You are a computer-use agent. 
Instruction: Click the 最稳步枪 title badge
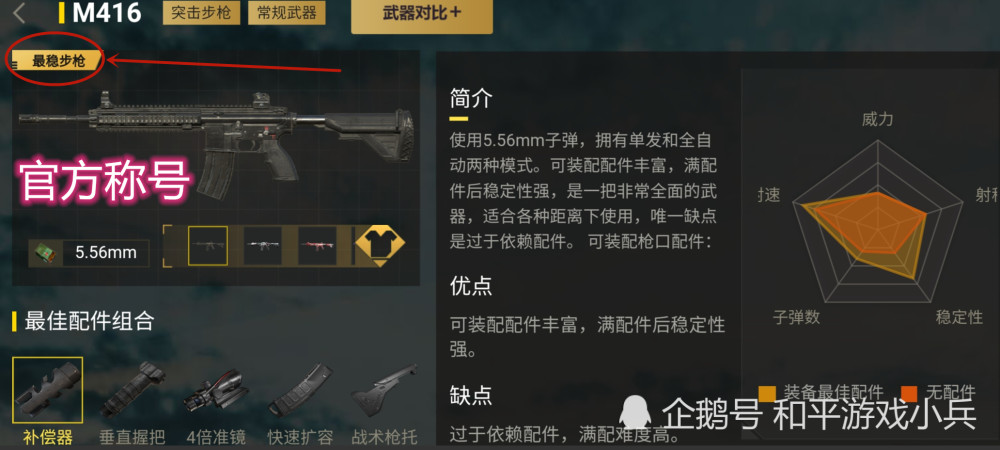point(58,61)
